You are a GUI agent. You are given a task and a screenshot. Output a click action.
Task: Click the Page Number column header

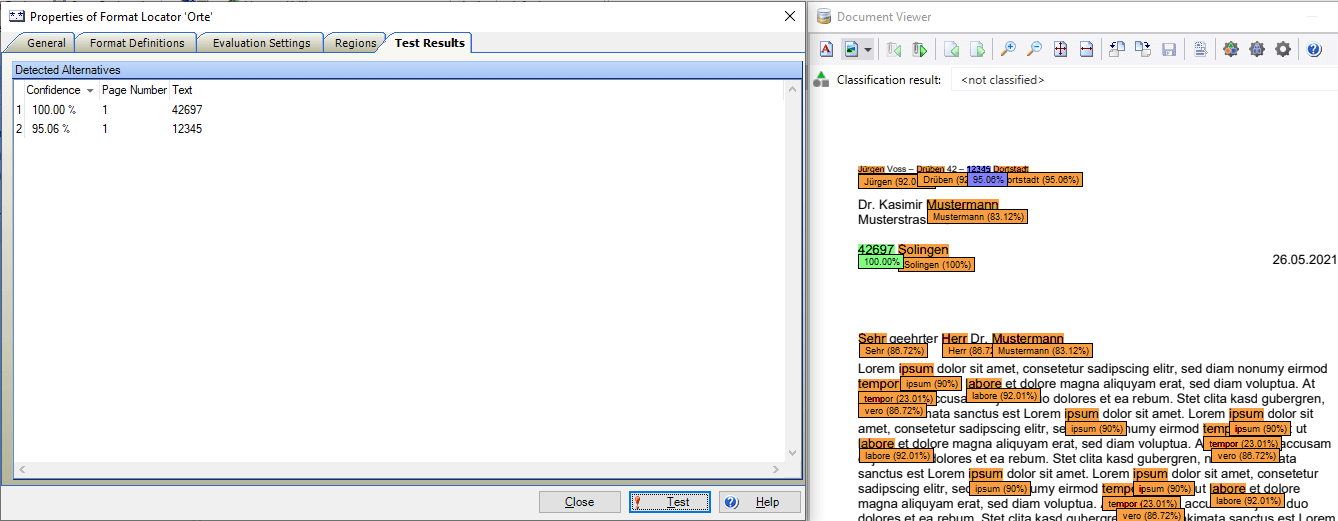pyautogui.click(x=134, y=90)
